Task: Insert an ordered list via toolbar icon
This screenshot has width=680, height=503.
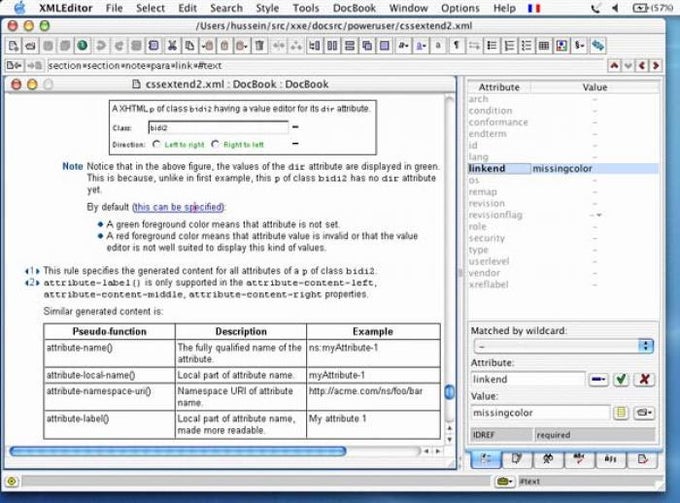Action: [509, 46]
